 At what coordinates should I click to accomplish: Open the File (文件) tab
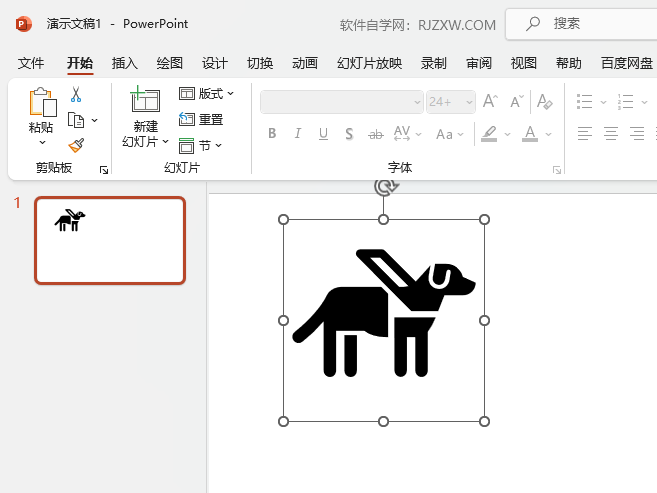31,63
